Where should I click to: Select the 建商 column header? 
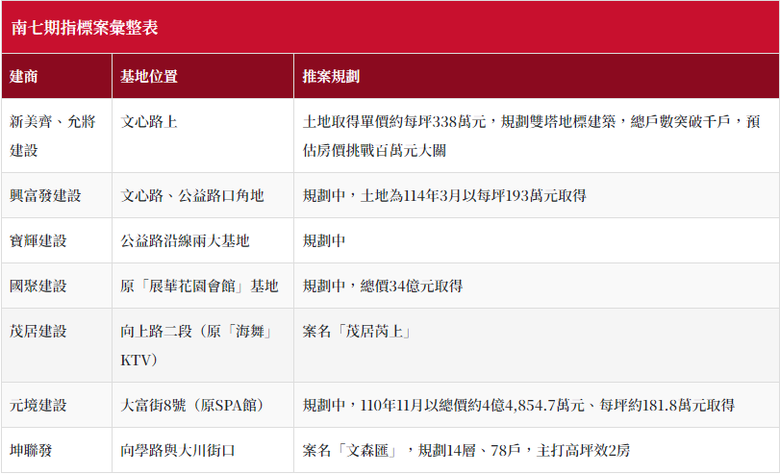pyautogui.click(x=57, y=76)
